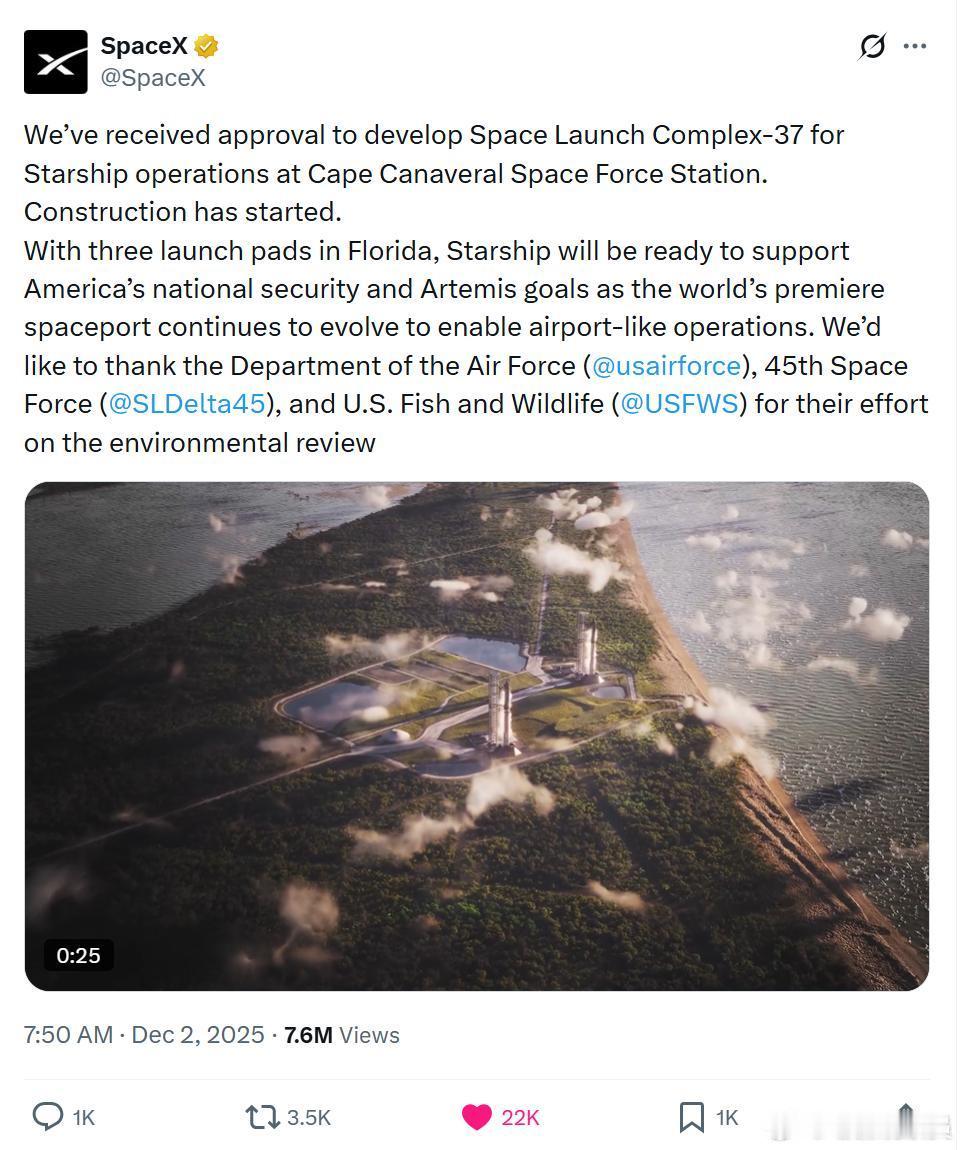
Task: Toggle the bookmark icon
Action: click(x=691, y=1116)
